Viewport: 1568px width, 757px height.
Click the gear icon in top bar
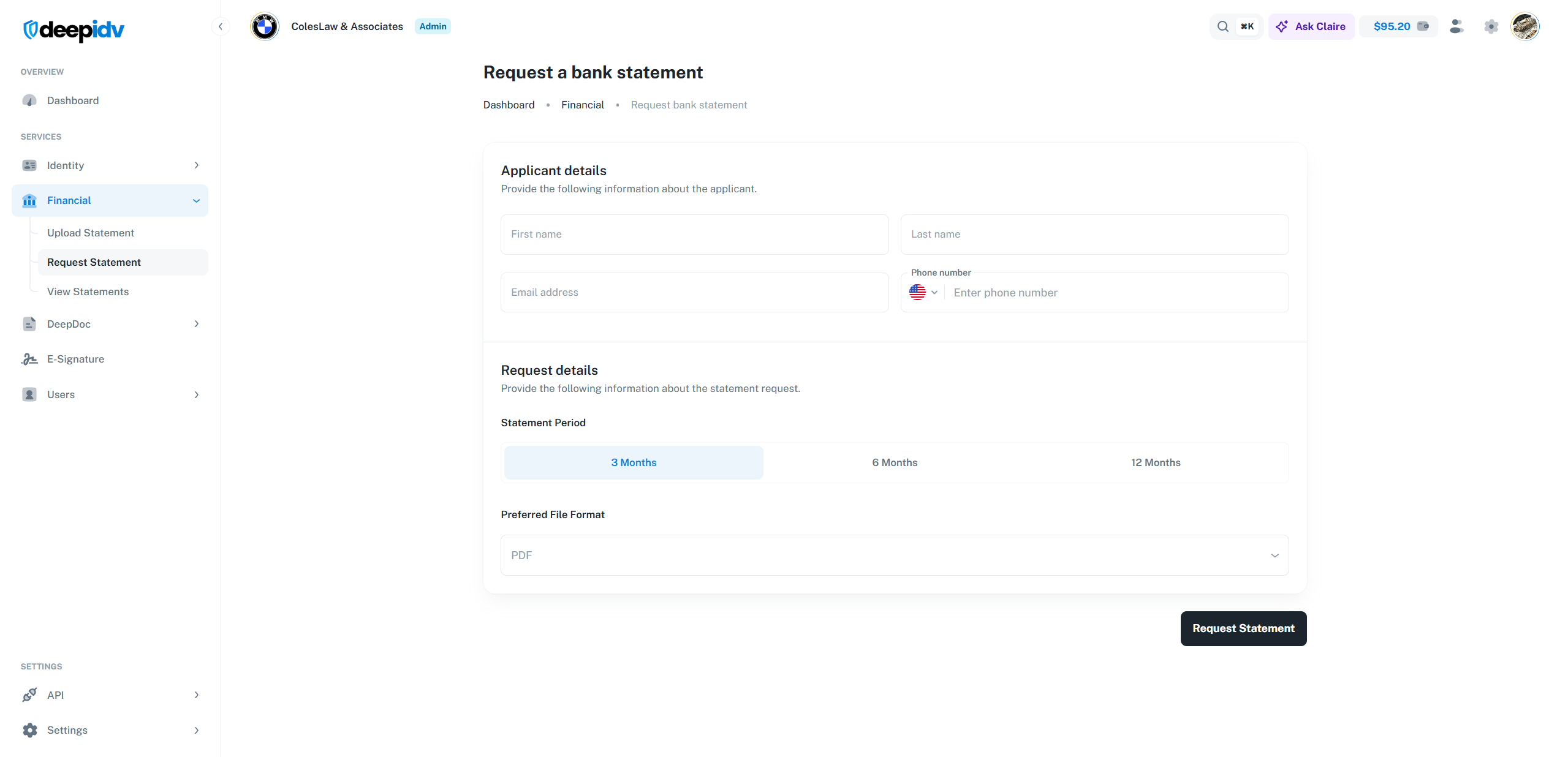point(1491,26)
